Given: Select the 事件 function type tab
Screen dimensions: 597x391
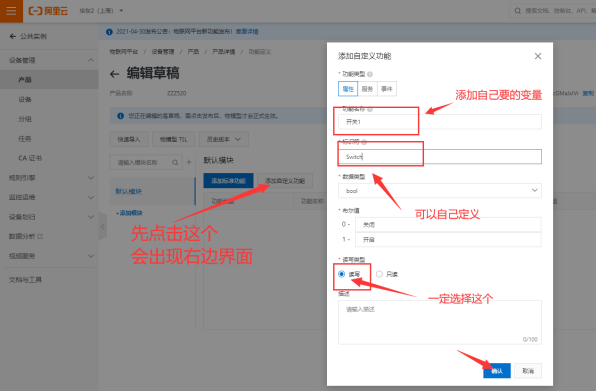Looking at the screenshot, I should (x=387, y=89).
